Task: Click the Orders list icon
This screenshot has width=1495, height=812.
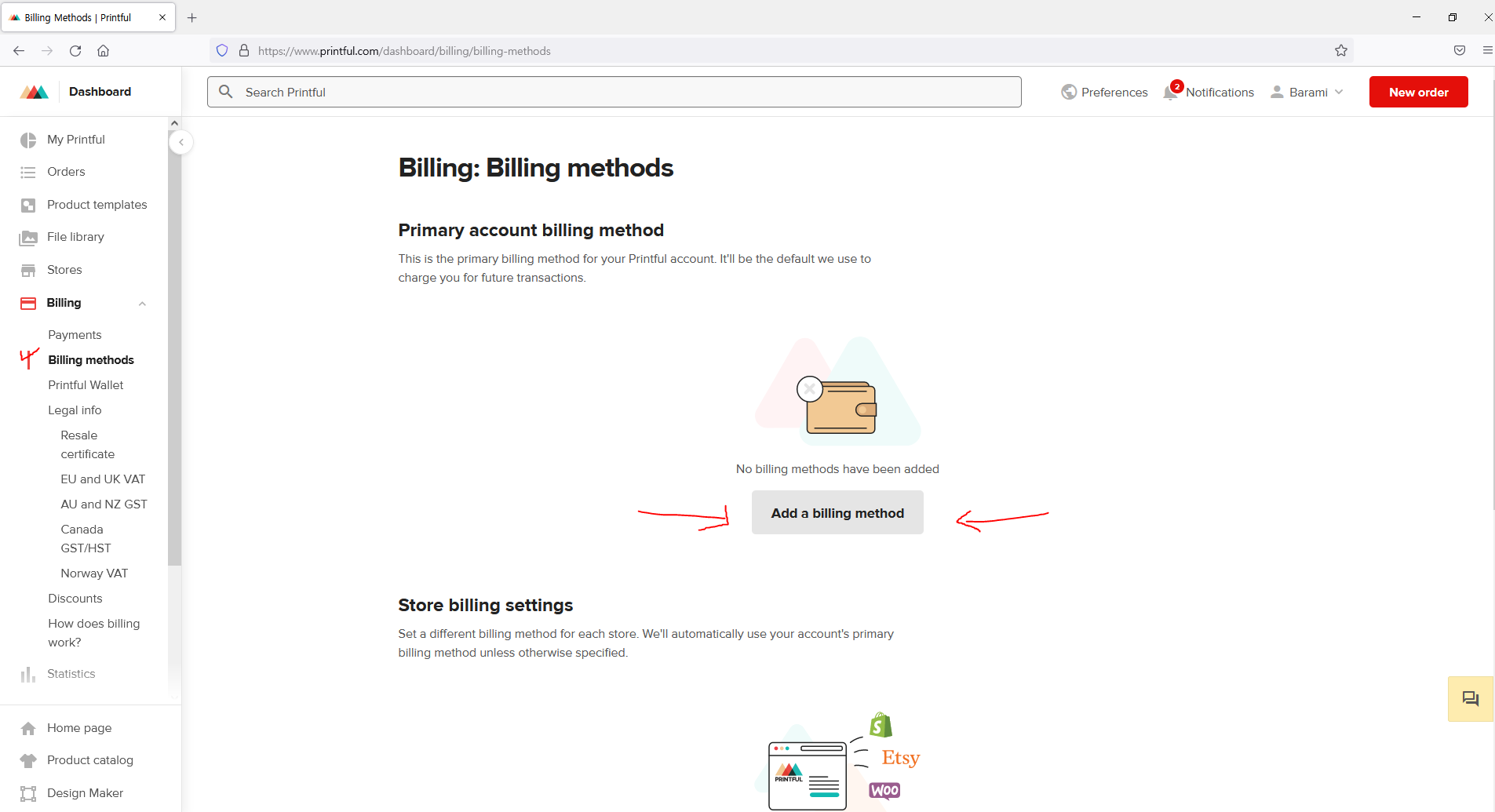Action: (x=28, y=172)
